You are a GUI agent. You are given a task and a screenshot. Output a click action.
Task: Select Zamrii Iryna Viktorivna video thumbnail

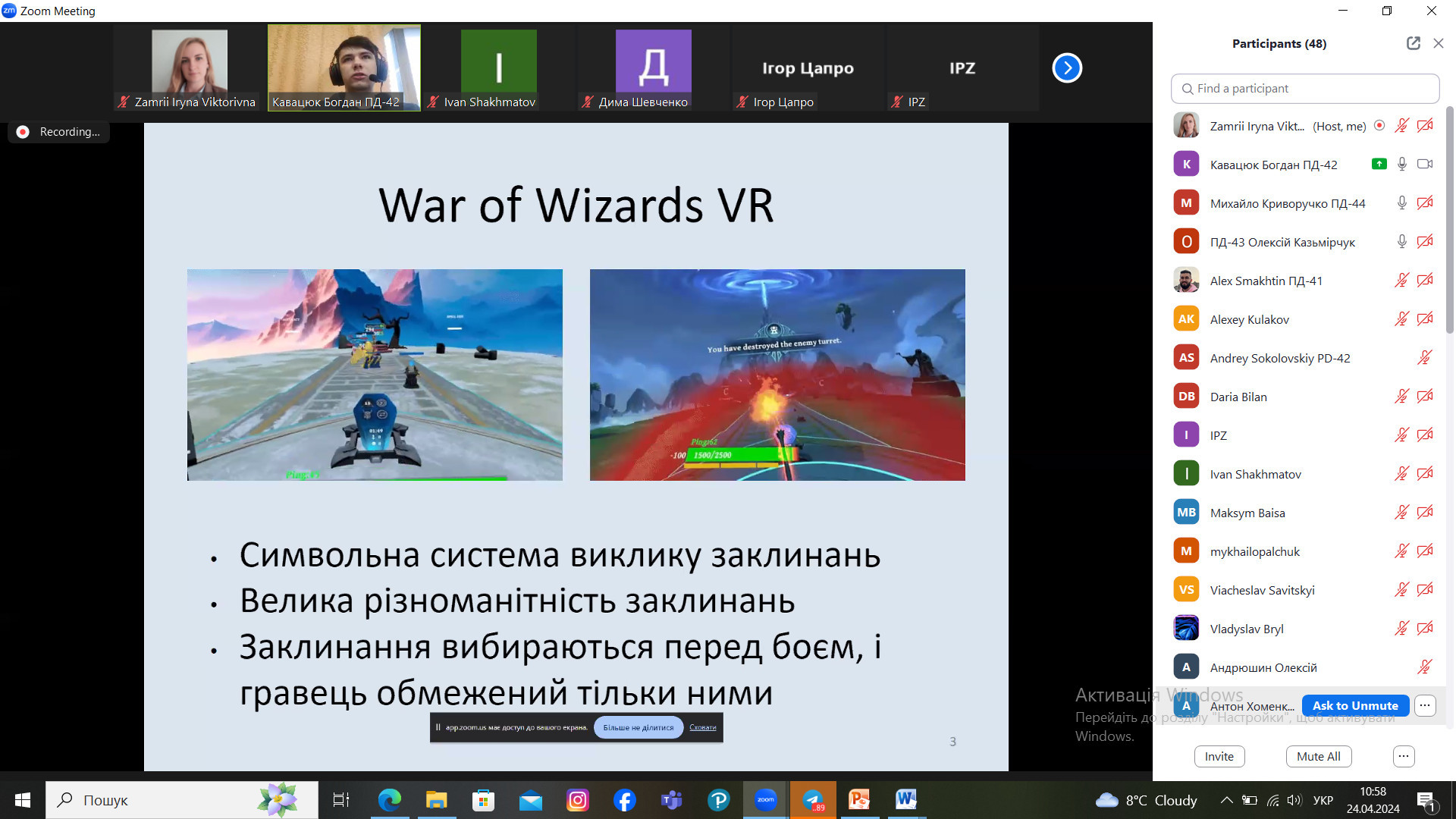(x=189, y=68)
